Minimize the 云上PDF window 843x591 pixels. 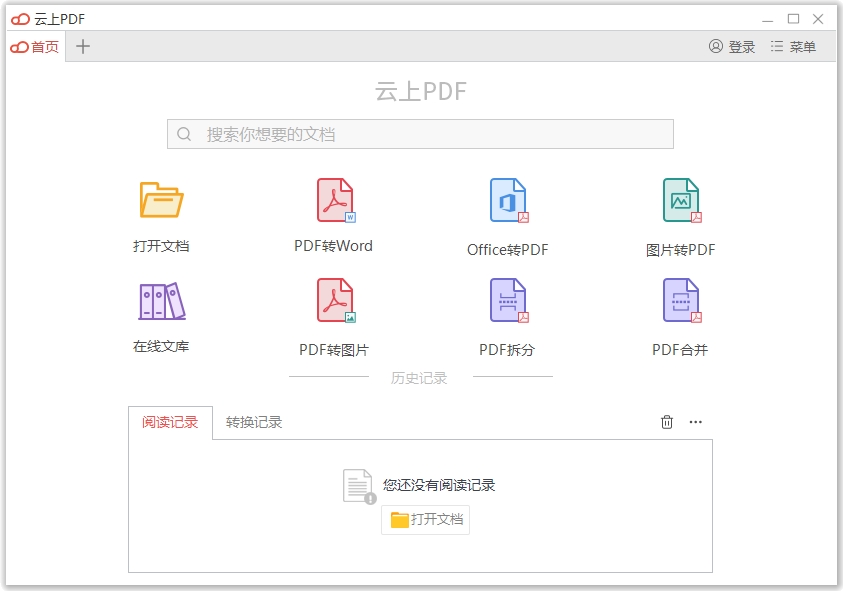pyautogui.click(x=767, y=19)
